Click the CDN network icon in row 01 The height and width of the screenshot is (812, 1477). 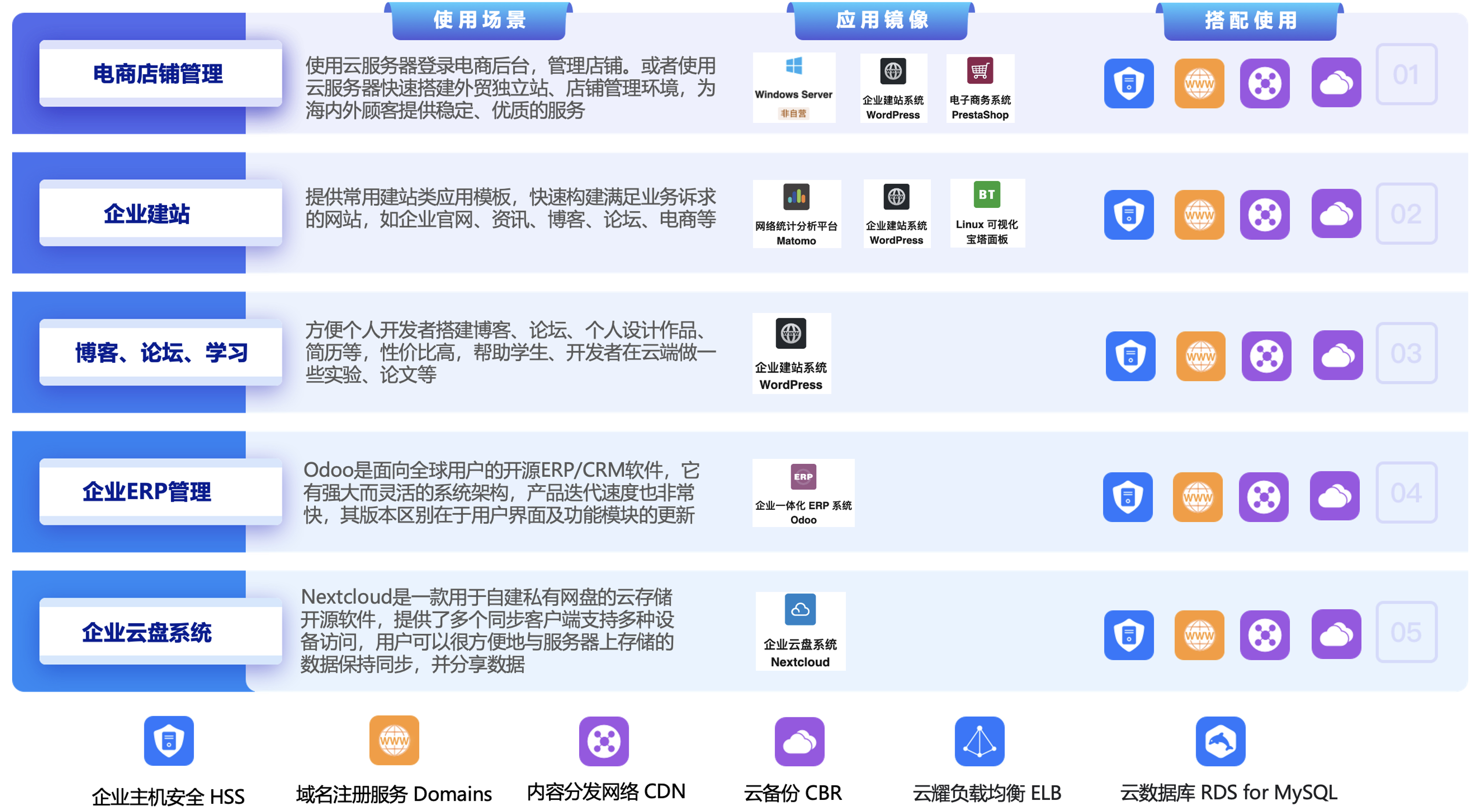coord(1264,83)
